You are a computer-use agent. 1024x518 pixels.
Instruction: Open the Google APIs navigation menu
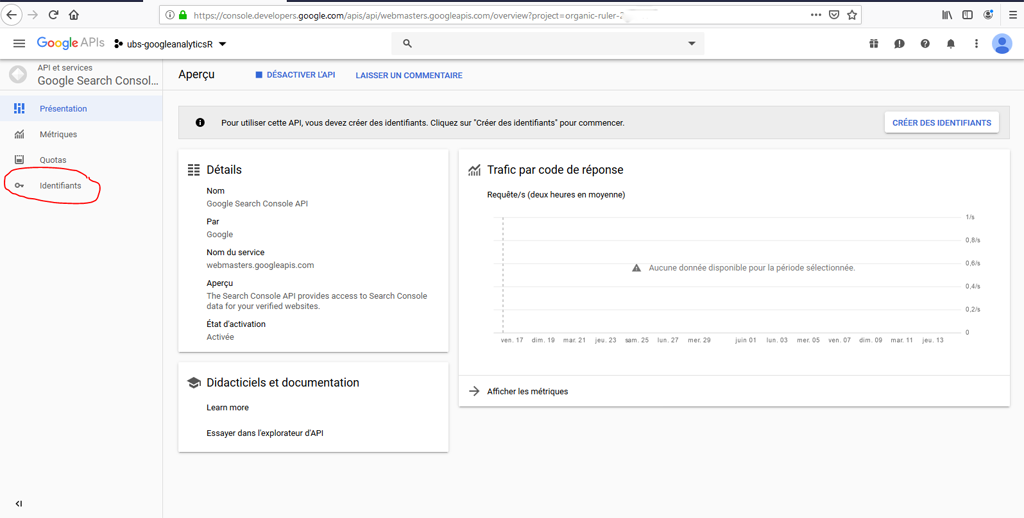pyautogui.click(x=19, y=44)
